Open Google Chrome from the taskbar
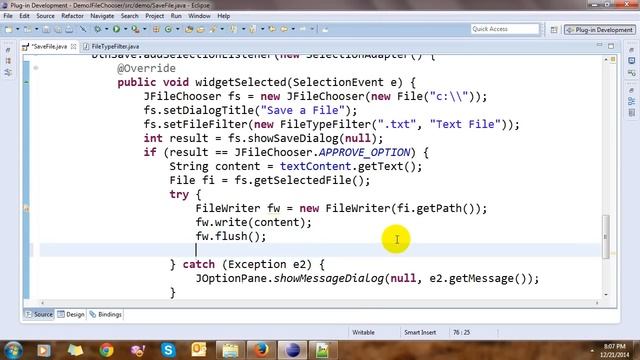The width and height of the screenshot is (640, 360). (x=107, y=350)
